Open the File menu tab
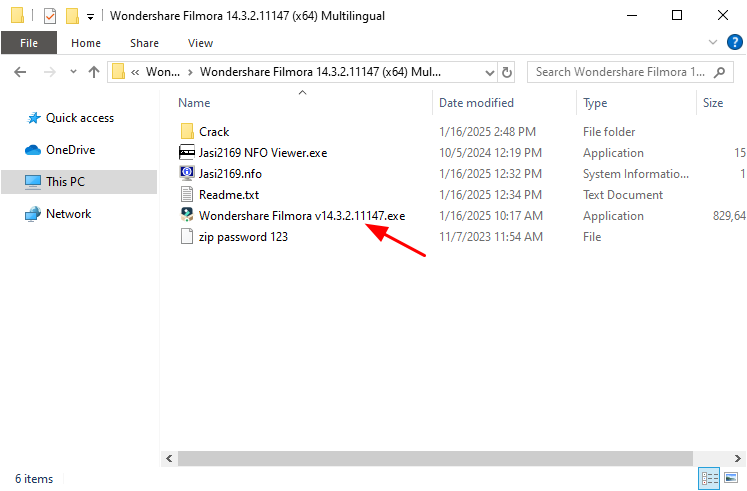 pos(28,43)
